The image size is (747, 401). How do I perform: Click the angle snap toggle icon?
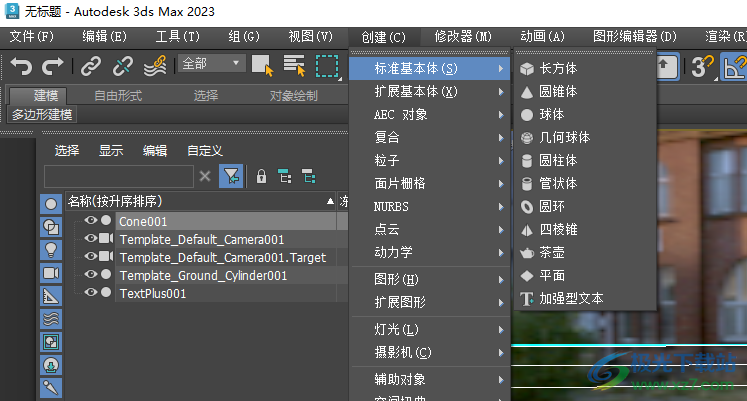coord(735,67)
